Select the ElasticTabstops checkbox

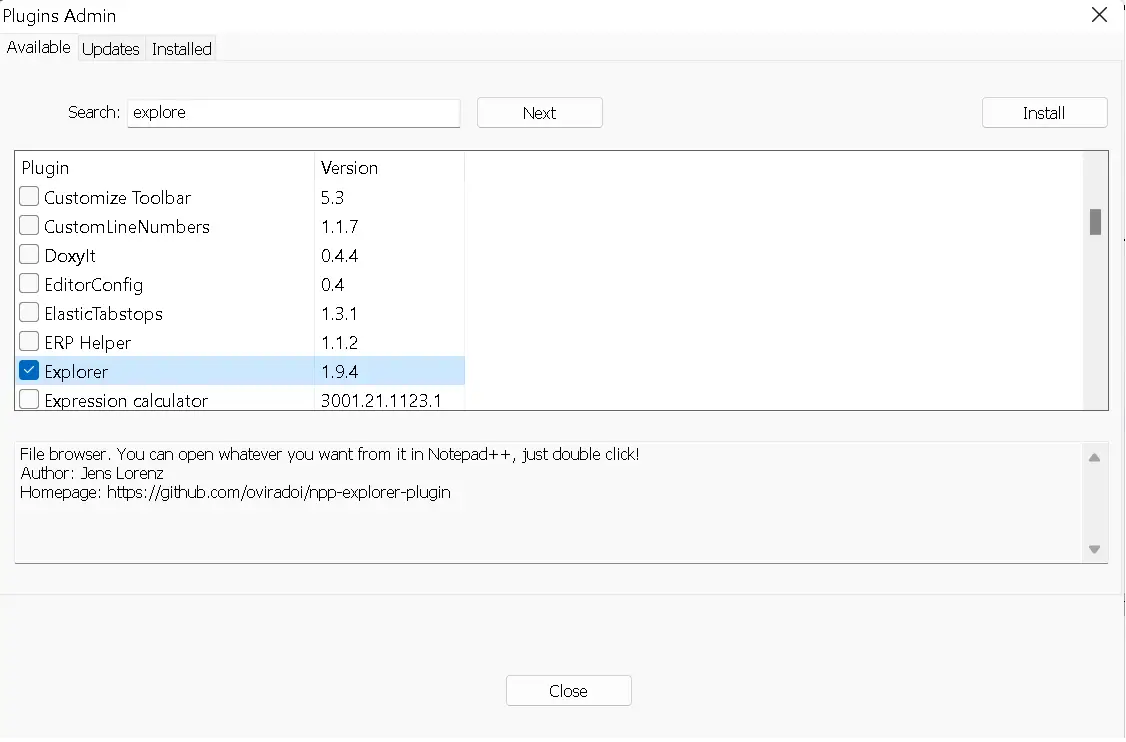pyautogui.click(x=29, y=312)
